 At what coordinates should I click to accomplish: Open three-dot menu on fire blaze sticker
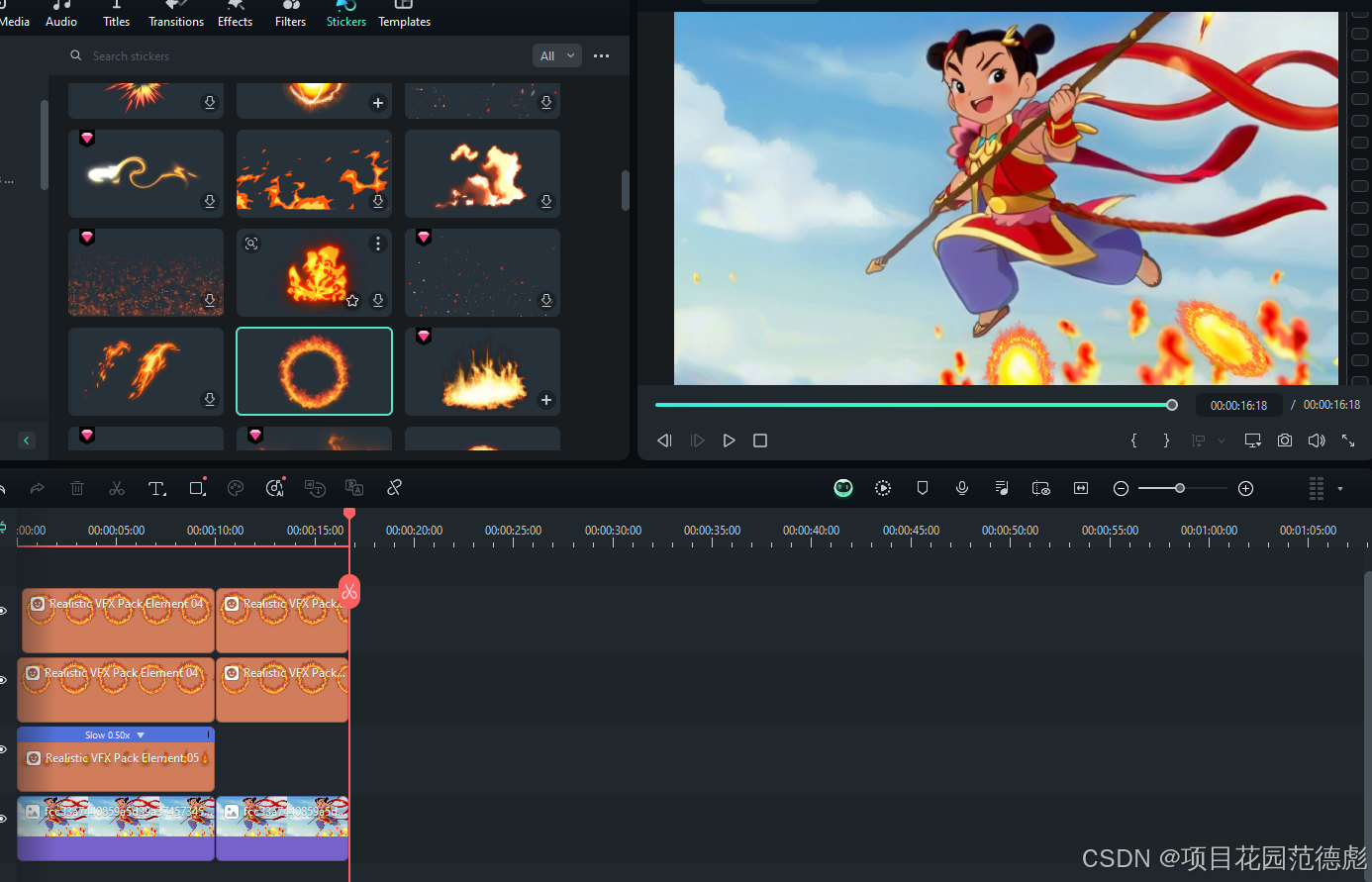[378, 244]
